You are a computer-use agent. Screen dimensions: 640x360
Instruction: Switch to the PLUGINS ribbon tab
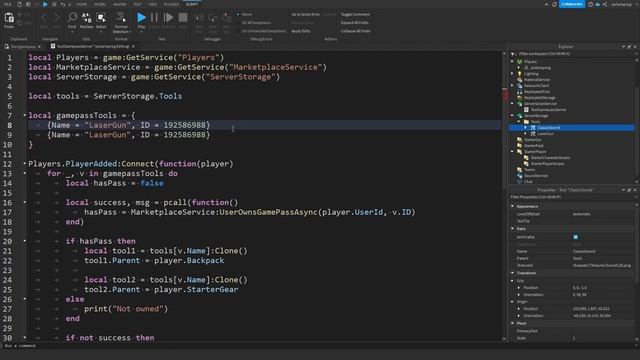point(171,4)
